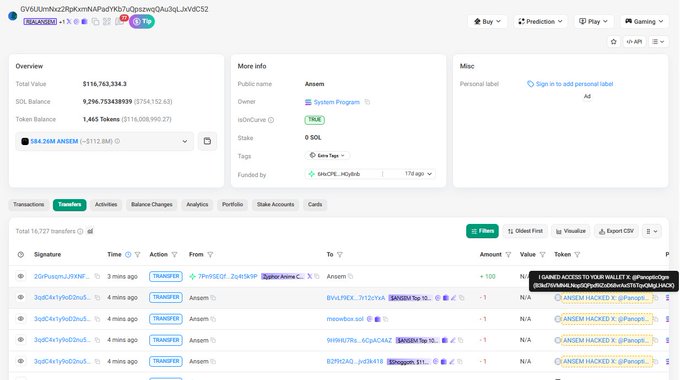Image resolution: width=680 pixels, height=380 pixels.
Task: Preview the B2f9t2AQ transfer row eye icon
Action: point(21,361)
